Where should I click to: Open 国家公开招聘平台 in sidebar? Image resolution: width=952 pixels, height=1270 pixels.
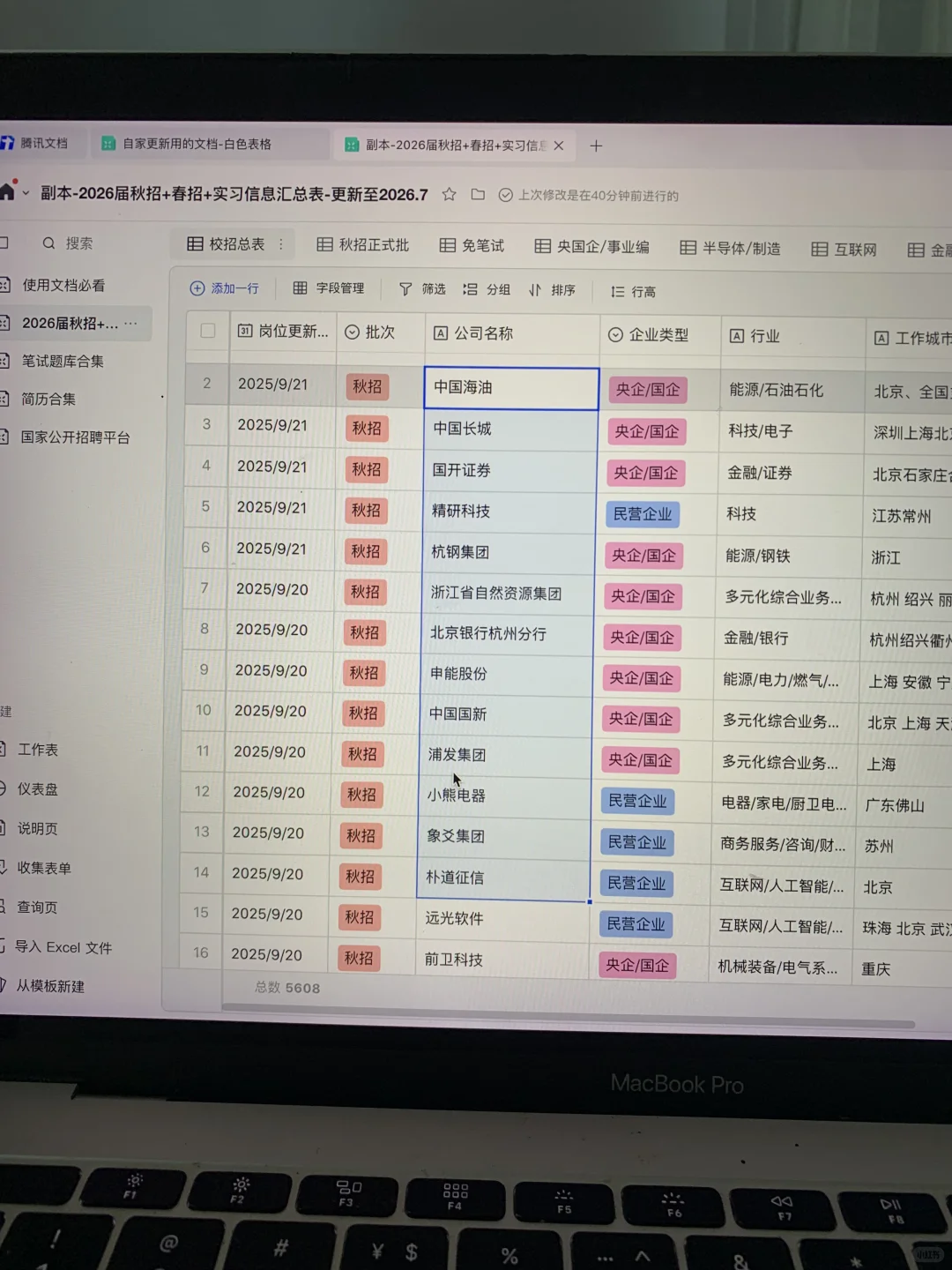[75, 437]
